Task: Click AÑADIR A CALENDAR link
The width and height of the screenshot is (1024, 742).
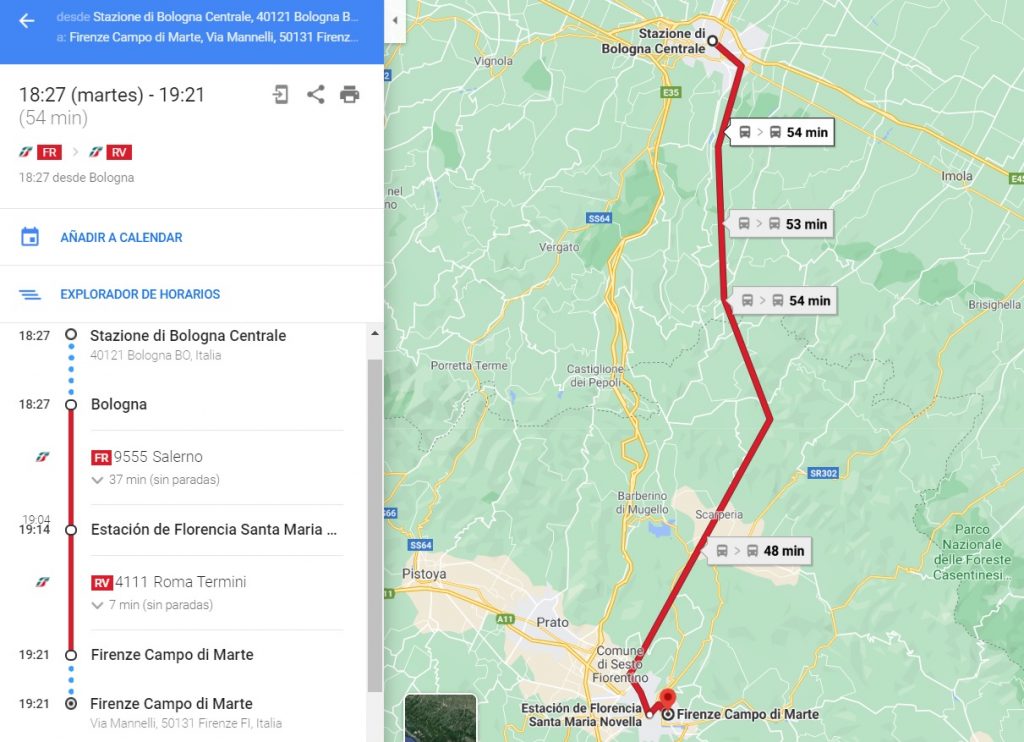Action: coord(121,238)
